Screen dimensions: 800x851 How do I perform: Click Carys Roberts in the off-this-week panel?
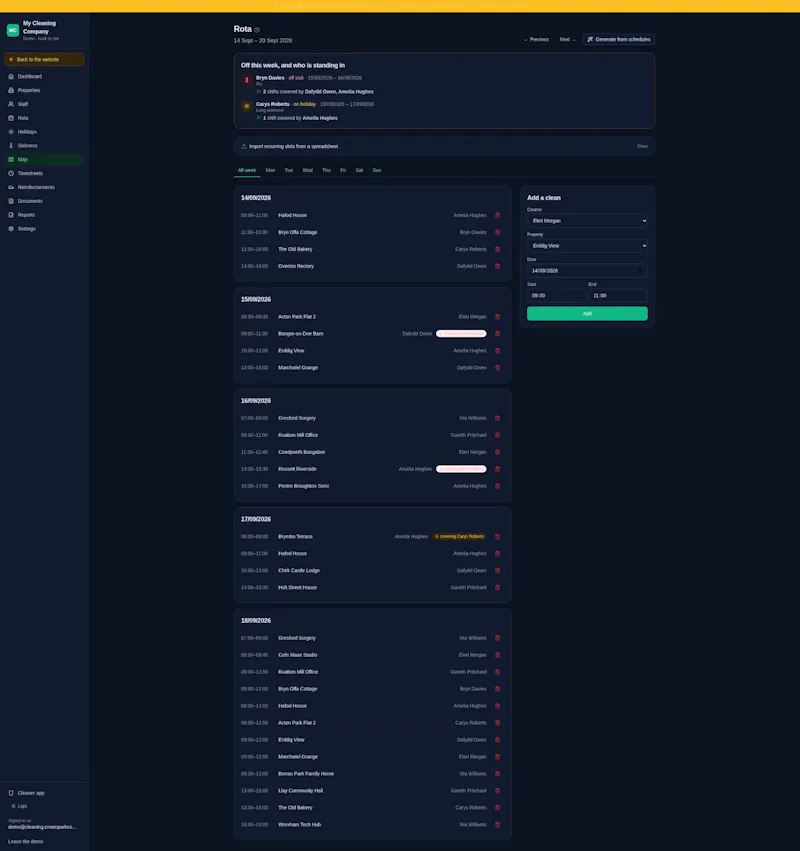pyautogui.click(x=272, y=104)
